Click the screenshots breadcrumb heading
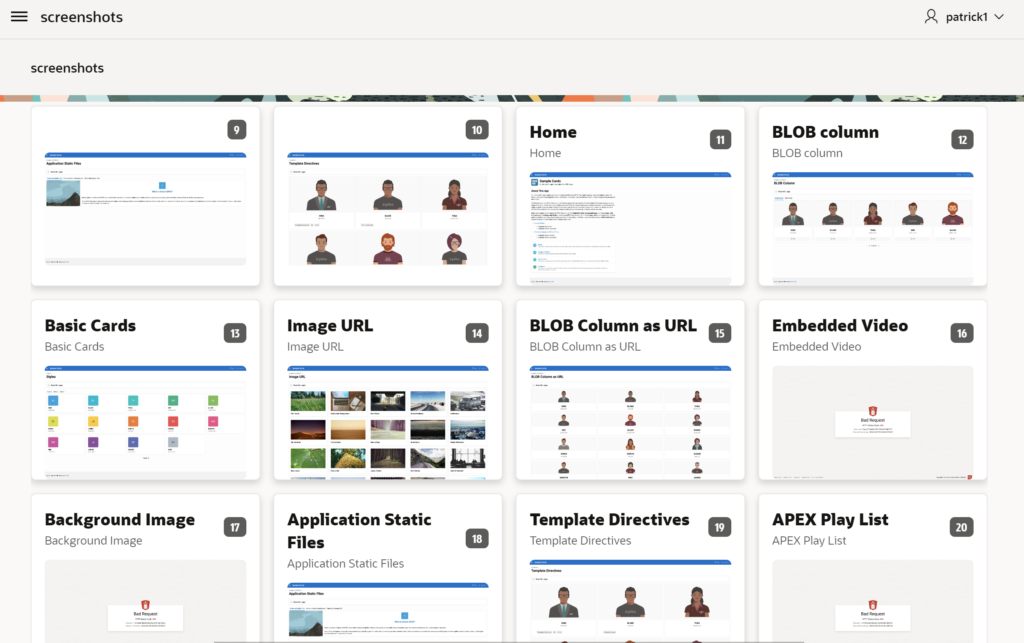Screen dimensions: 1024x643 pos(67,68)
